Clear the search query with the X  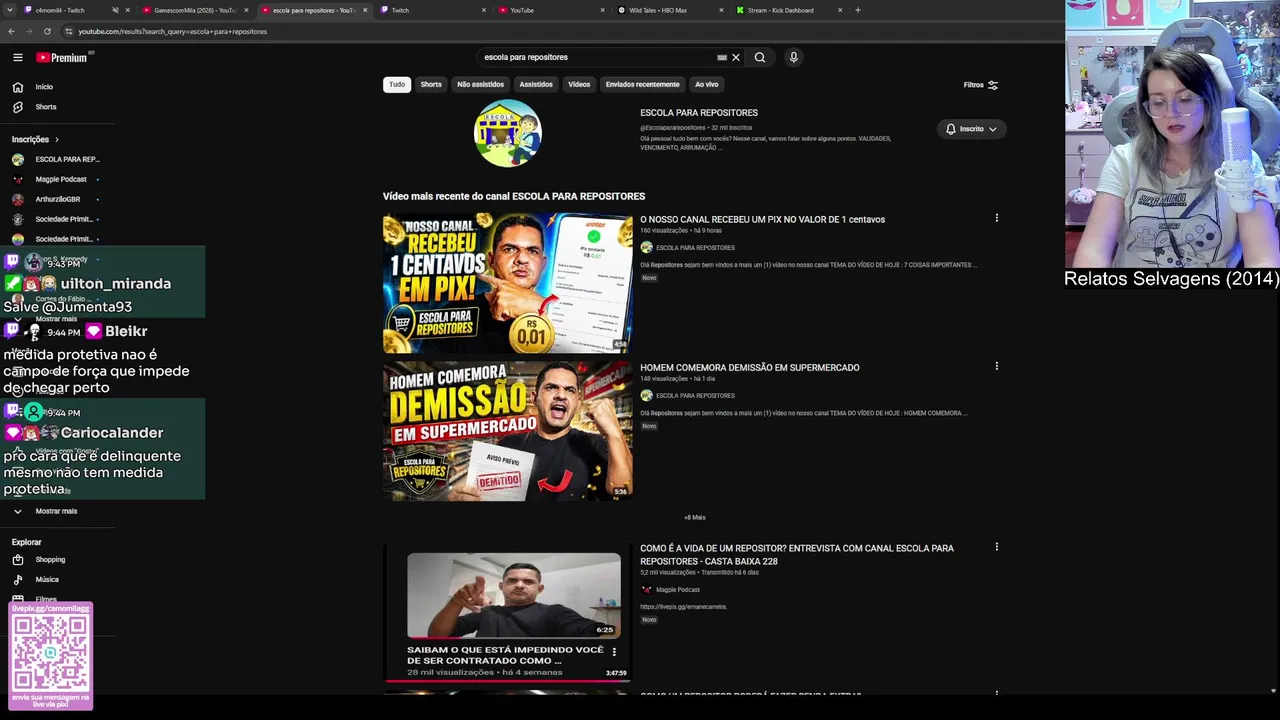(x=736, y=57)
